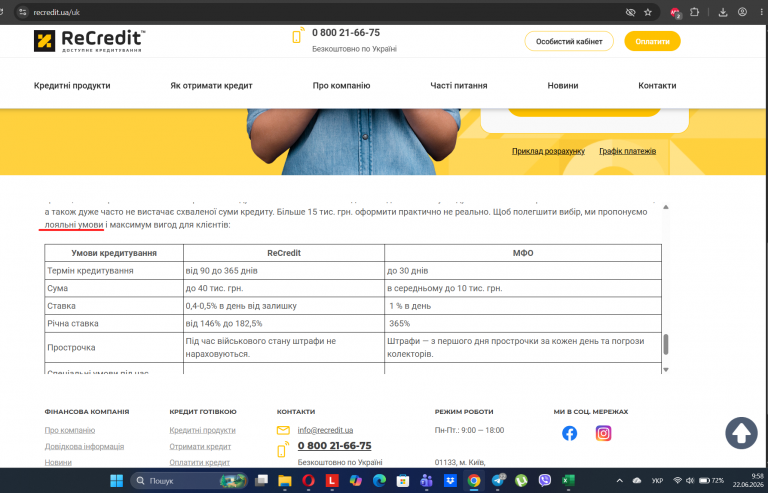Click footer link Про компанію
Image resolution: width=768 pixels, height=493 pixels.
[70, 430]
